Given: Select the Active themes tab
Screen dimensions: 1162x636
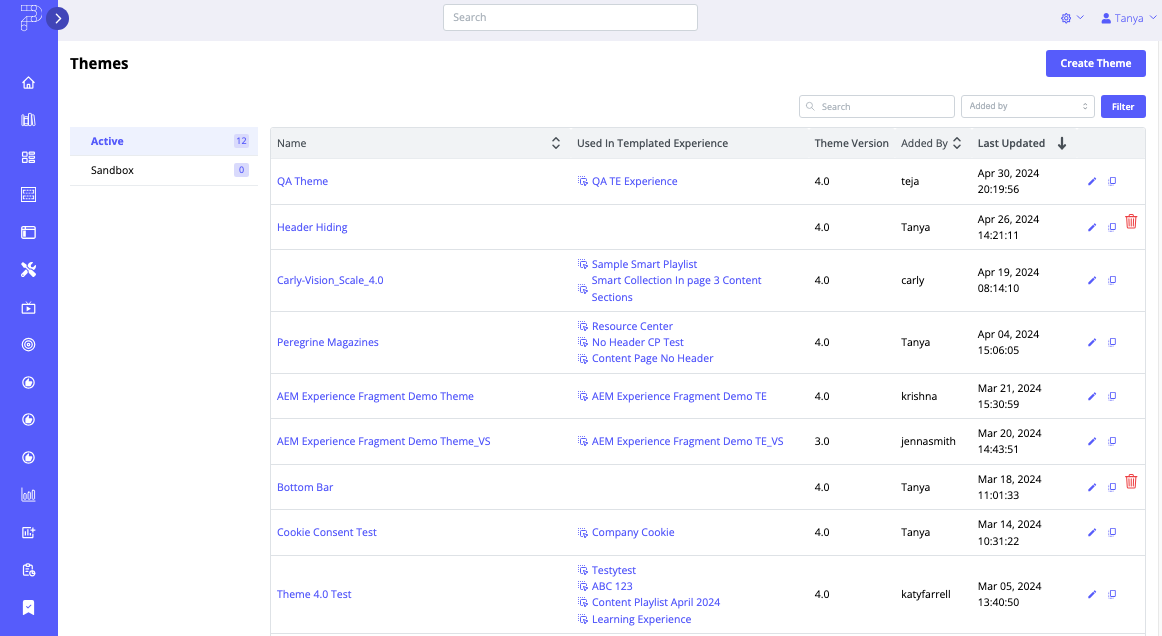Looking at the screenshot, I should [x=107, y=141].
